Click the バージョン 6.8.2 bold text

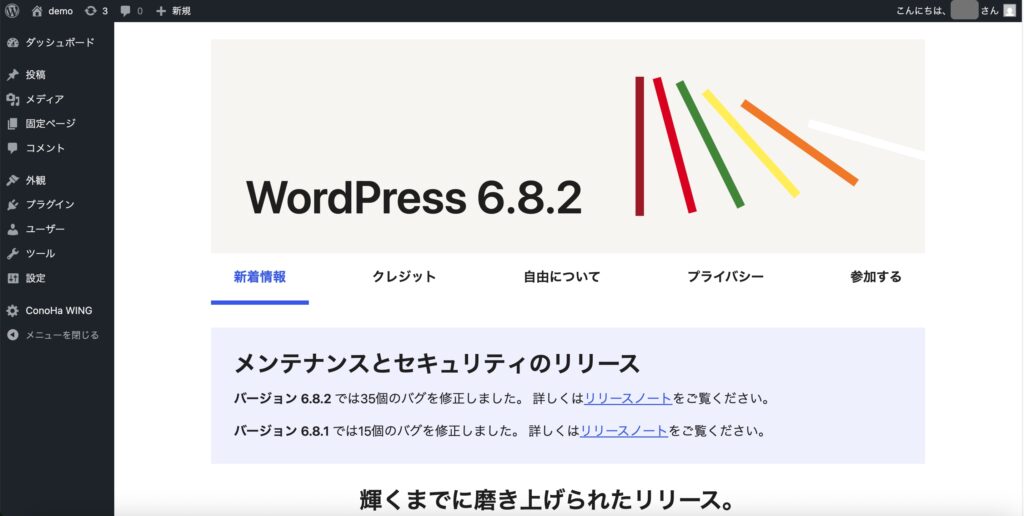[x=283, y=398]
